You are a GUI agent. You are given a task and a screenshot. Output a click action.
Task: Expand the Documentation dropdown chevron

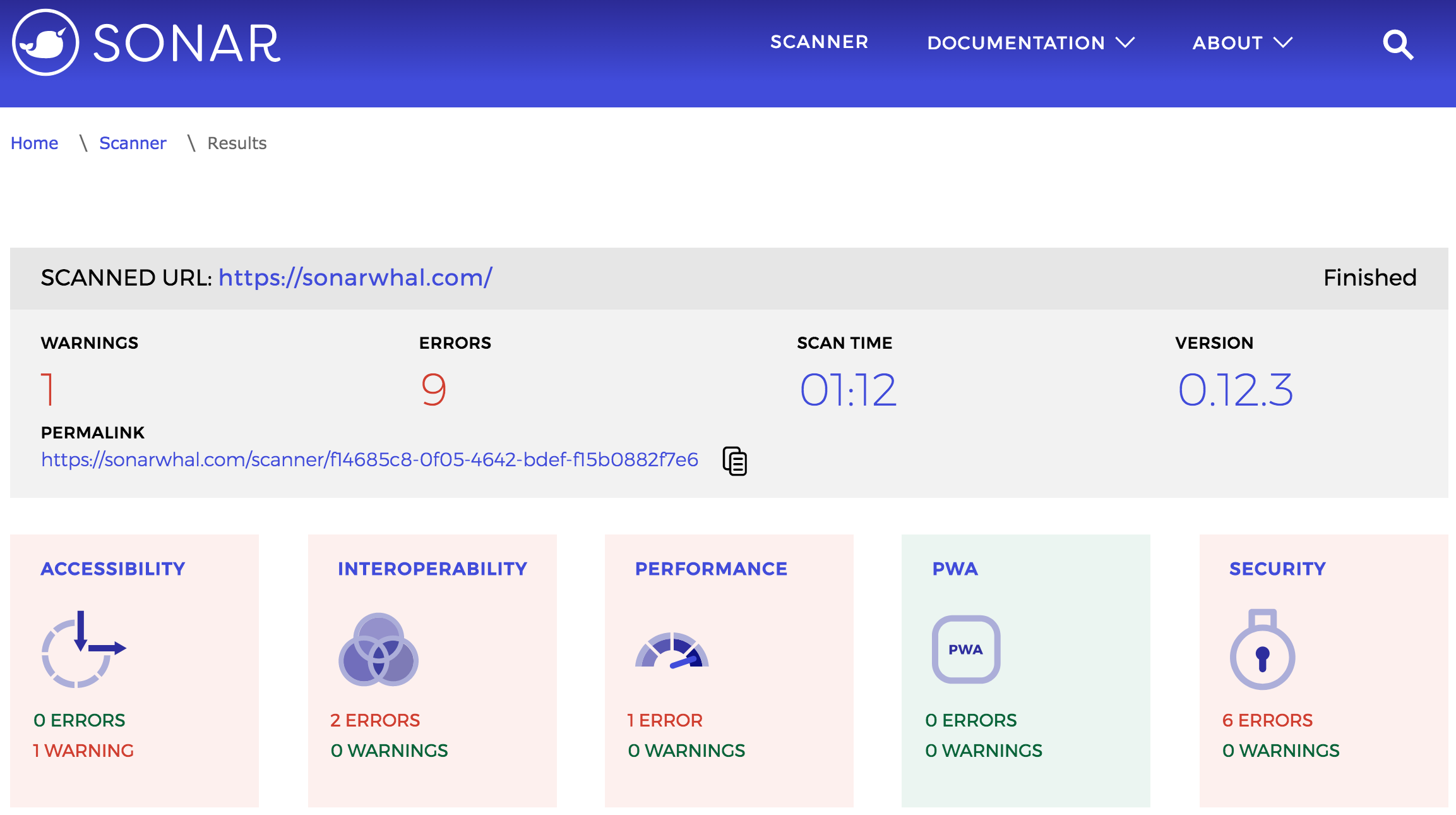coord(1125,42)
